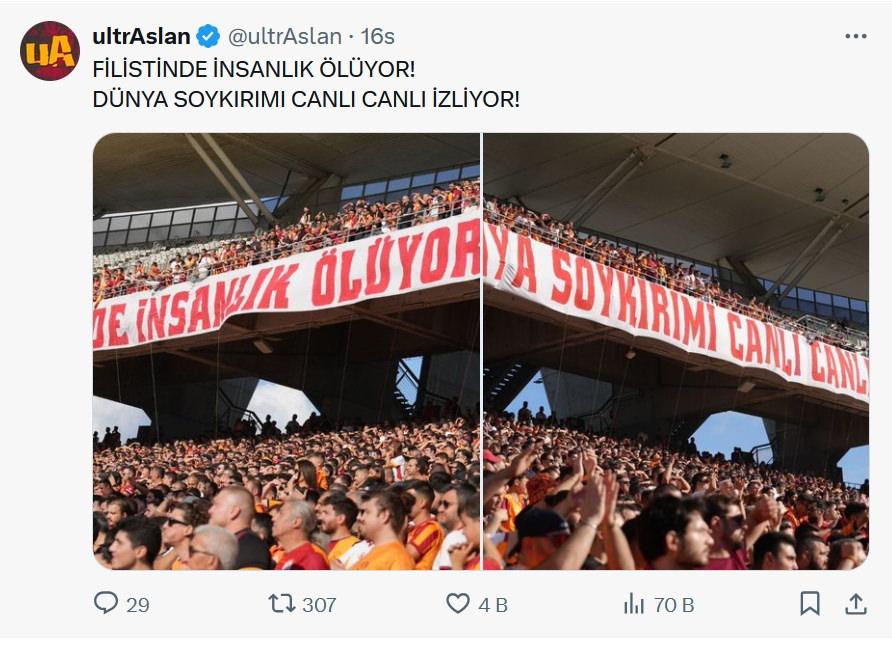Click the like count 4 B
The height and width of the screenshot is (645, 892).
click(493, 605)
